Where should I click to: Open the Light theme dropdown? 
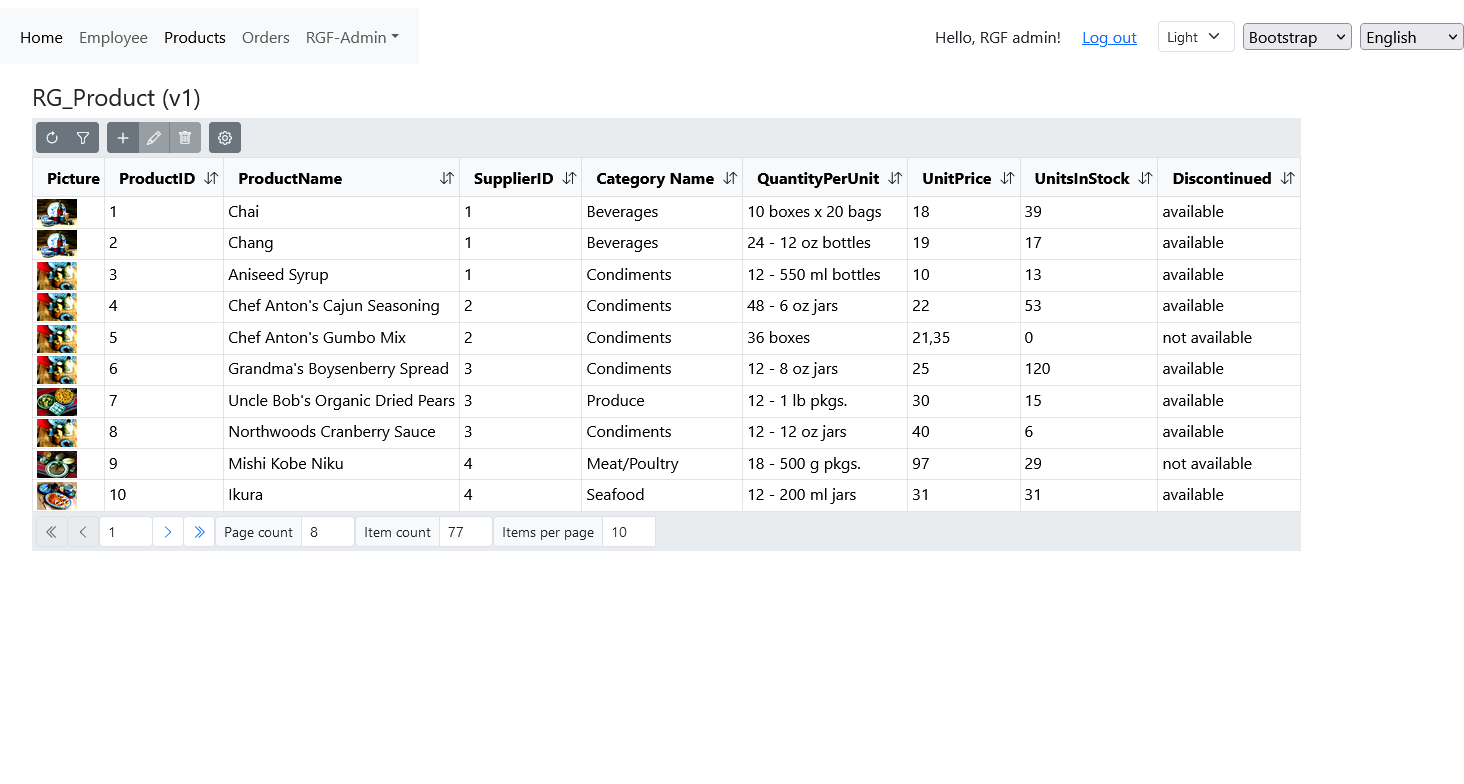(1195, 37)
